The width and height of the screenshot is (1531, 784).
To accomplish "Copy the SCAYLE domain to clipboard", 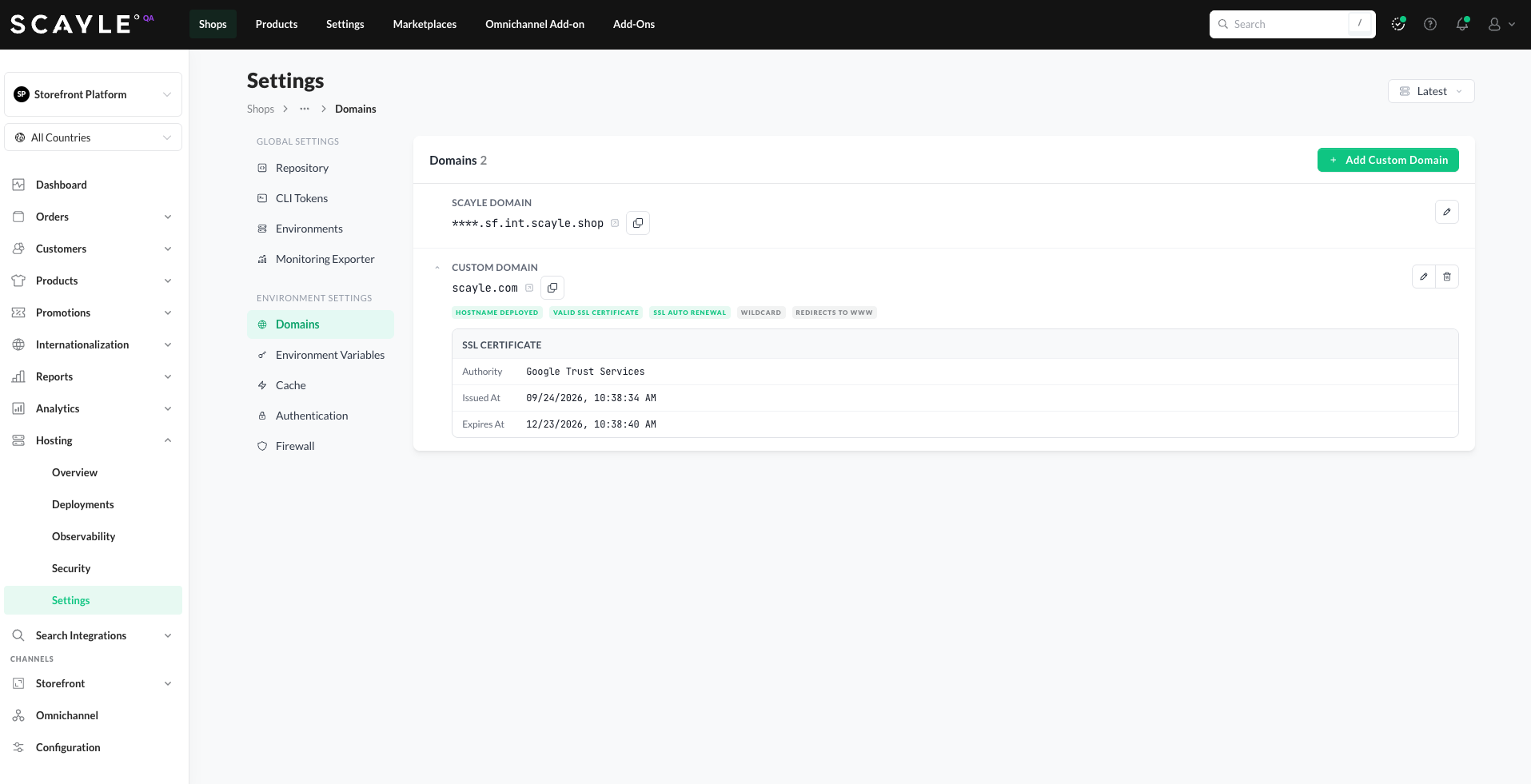I will click(x=638, y=223).
